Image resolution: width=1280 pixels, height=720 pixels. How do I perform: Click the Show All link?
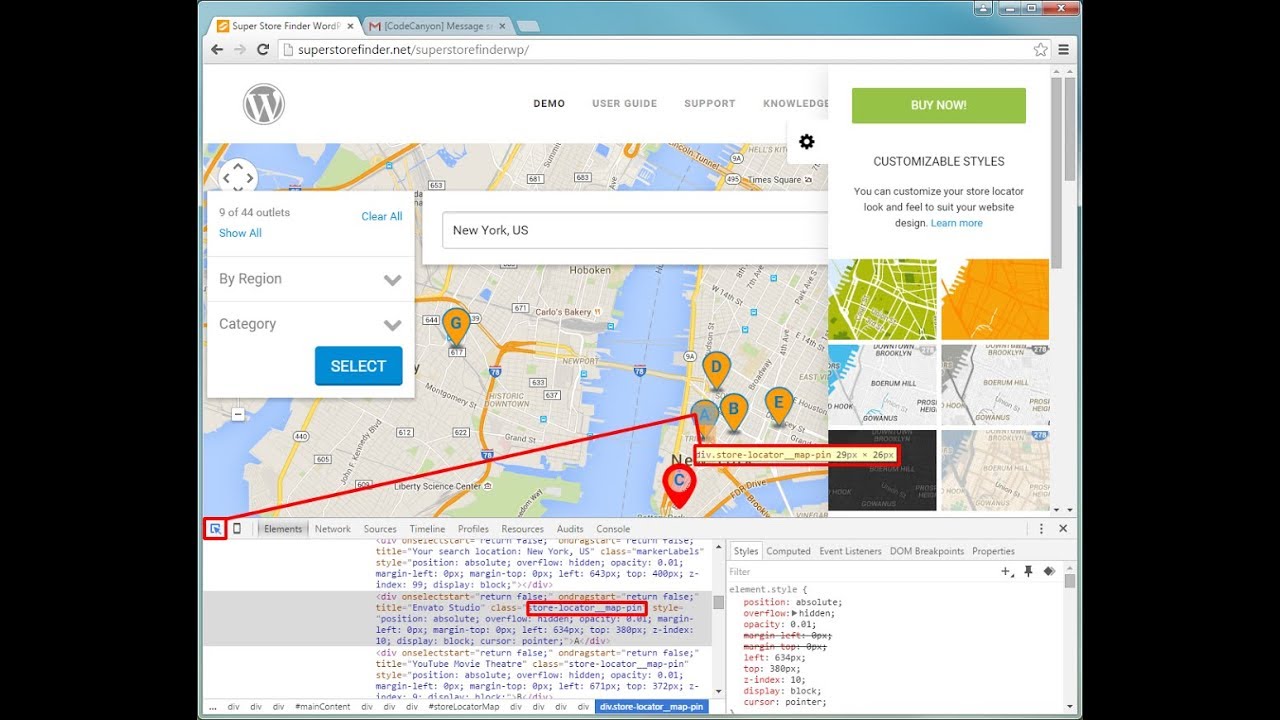(x=240, y=233)
